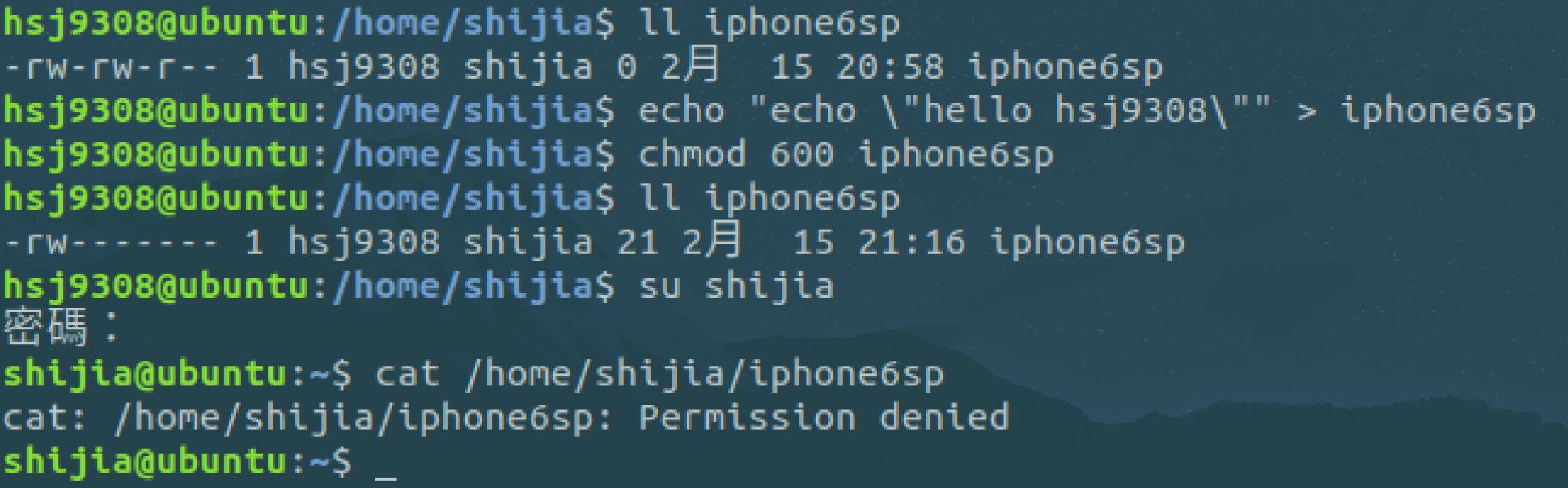This screenshot has height=488, width=1568.
Task: Click the filename 'iphone6sp' after 21:16
Action: [x=1087, y=241]
